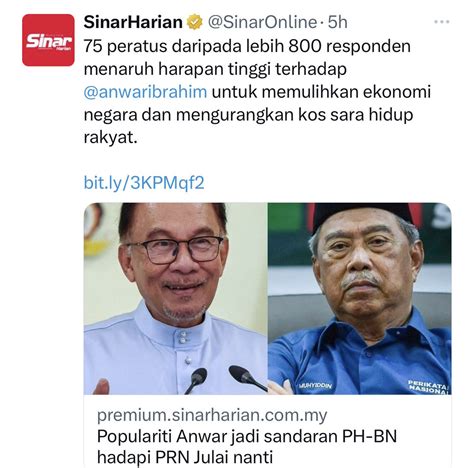Follow the bit.ly/3KPMqf2 link
Viewport: 474px width, 468px height.
click(x=144, y=183)
